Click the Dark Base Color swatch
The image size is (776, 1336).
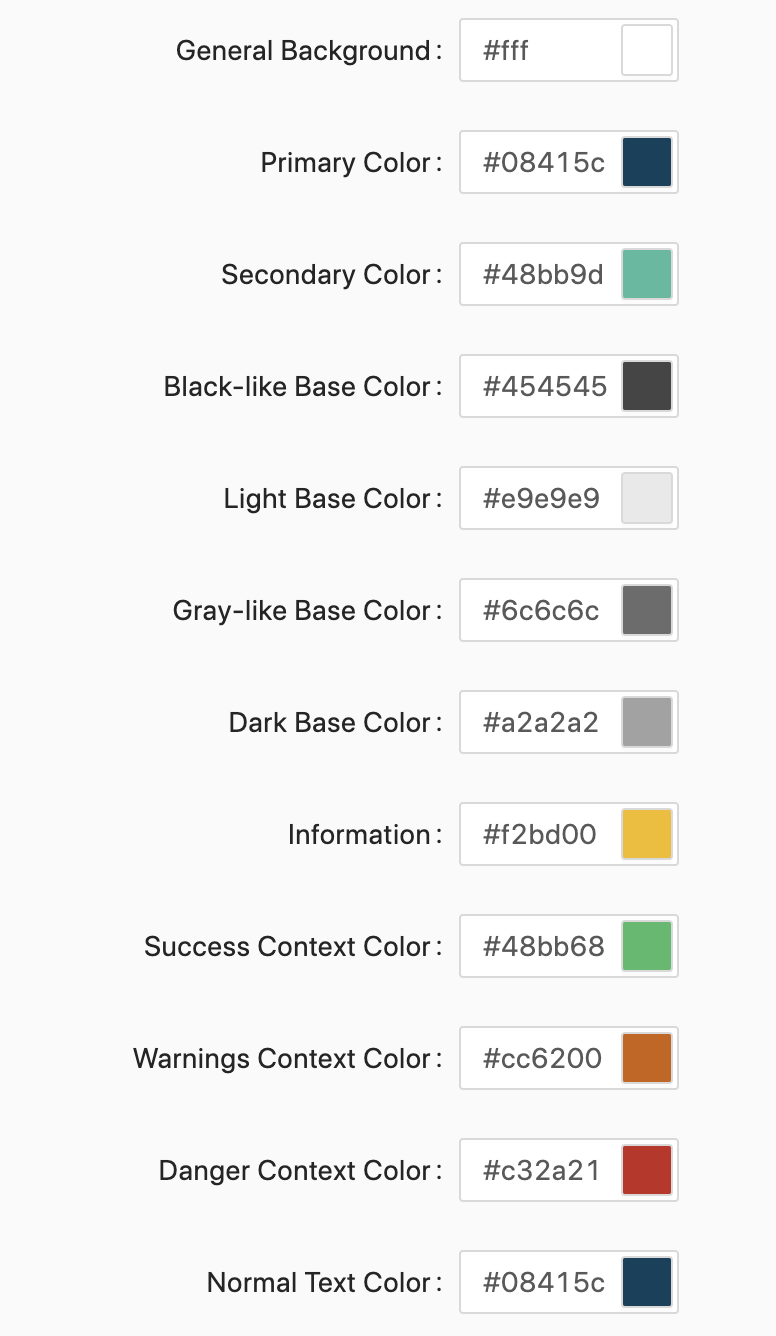tap(647, 722)
